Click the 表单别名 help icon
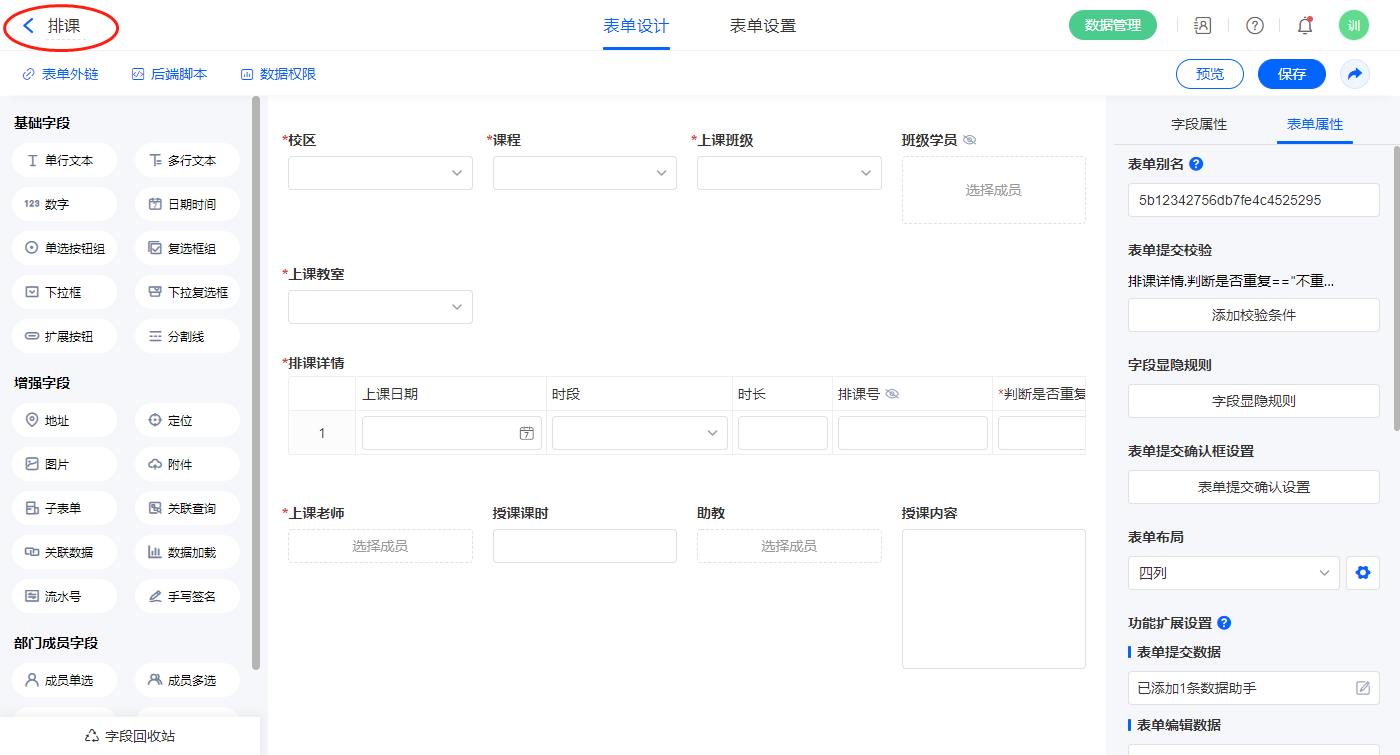The image size is (1400, 755). [1196, 164]
